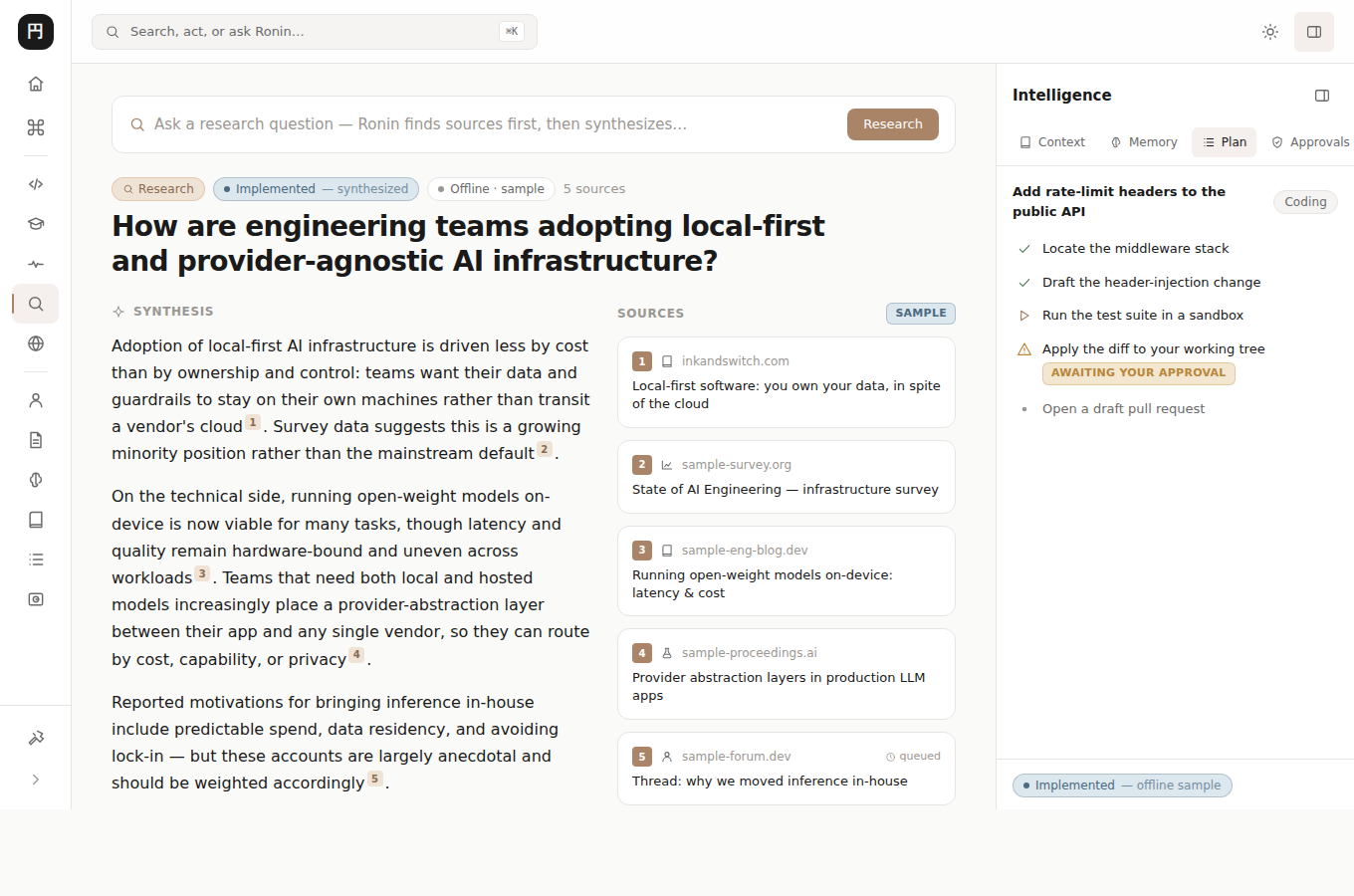
Task: Open the book icon in the sidebar
Action: 36,520
